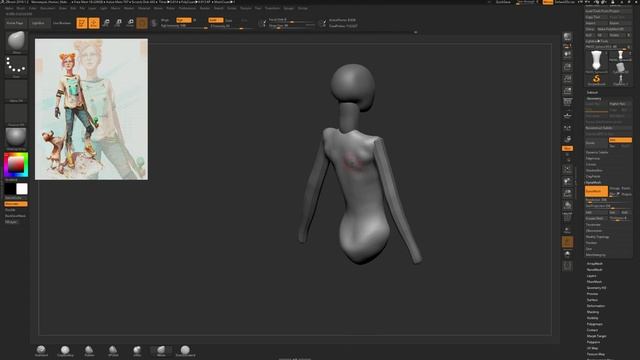640x360 pixels.
Task: Expand the Masking sub-palette
Action: pos(593,312)
